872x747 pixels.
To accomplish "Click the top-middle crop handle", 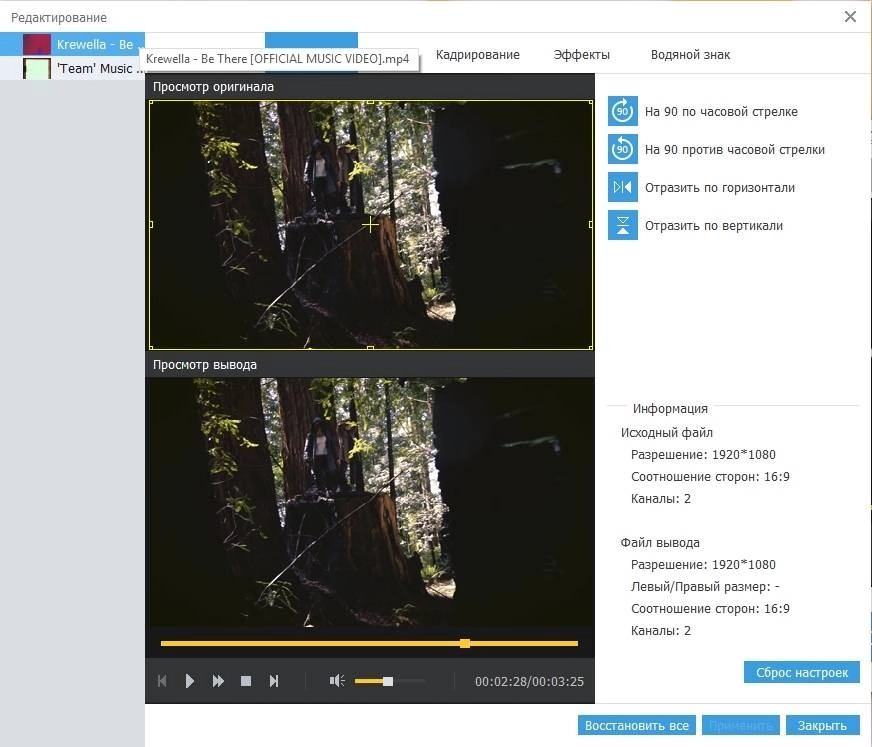I will tap(370, 102).
